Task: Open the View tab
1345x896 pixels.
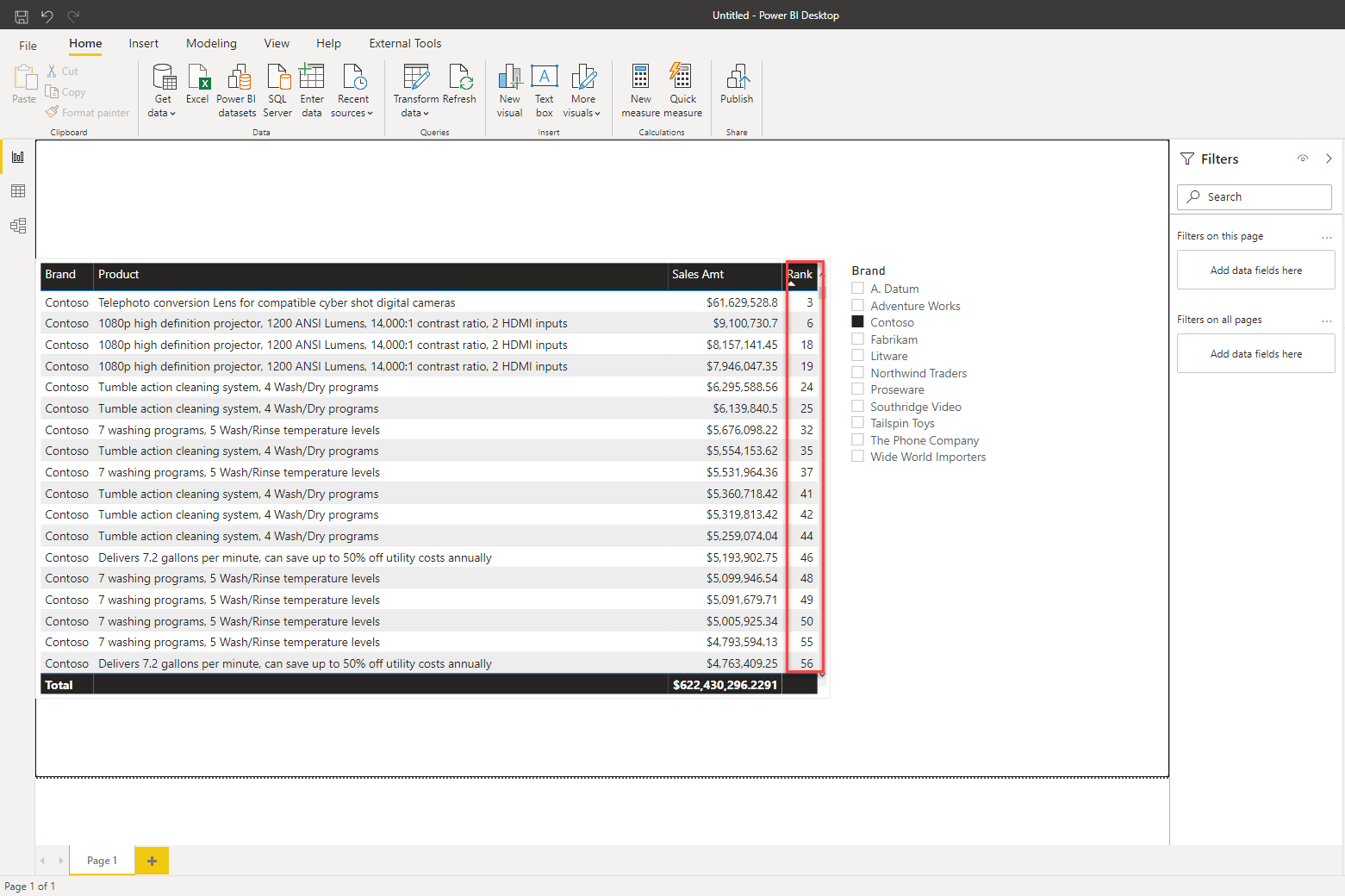Action: pos(277,43)
